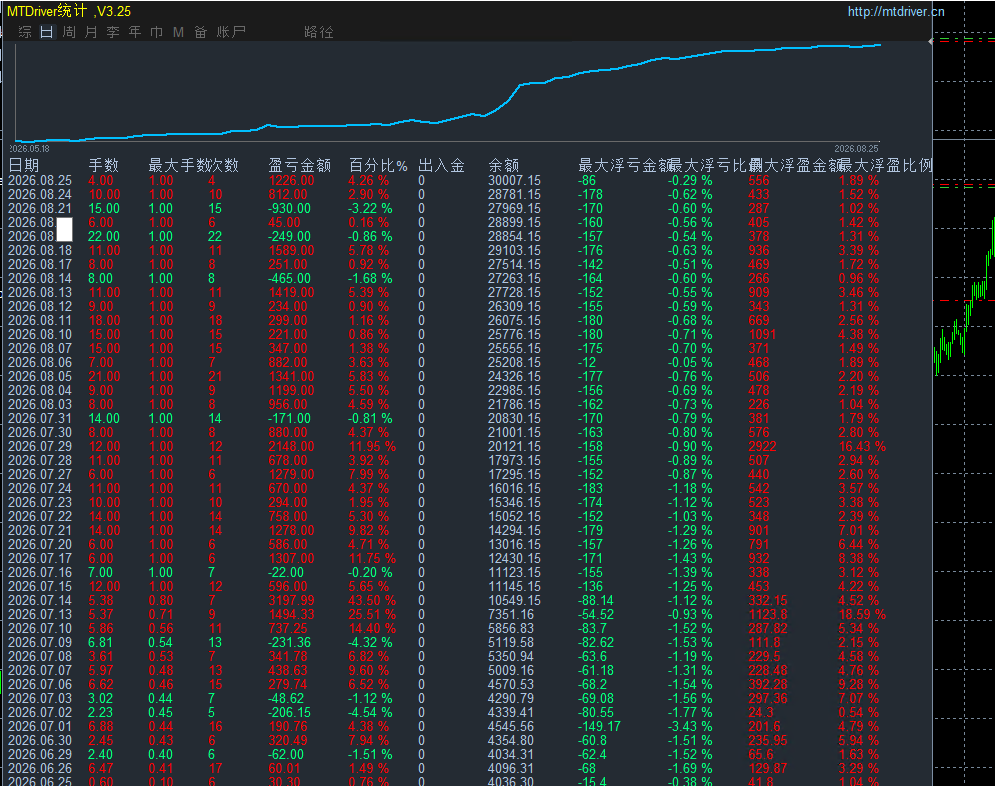The image size is (995, 786).
Task: Open the 年 yearly statistics tab
Action: pyautogui.click(x=135, y=32)
